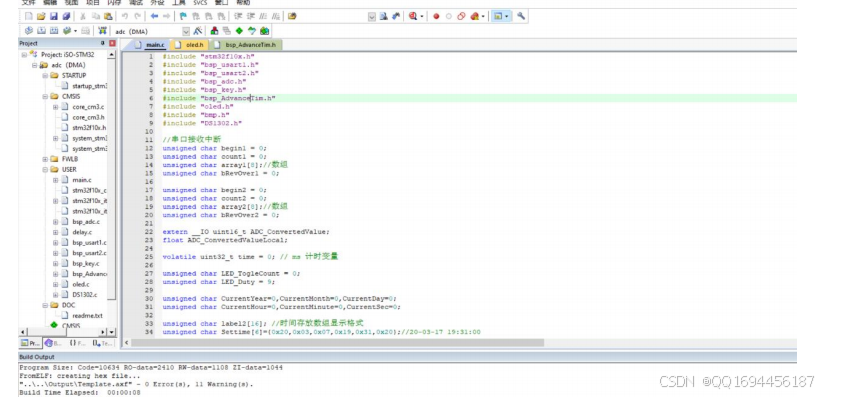Click green diamond Run-Time Environment icon

[x=239, y=31]
